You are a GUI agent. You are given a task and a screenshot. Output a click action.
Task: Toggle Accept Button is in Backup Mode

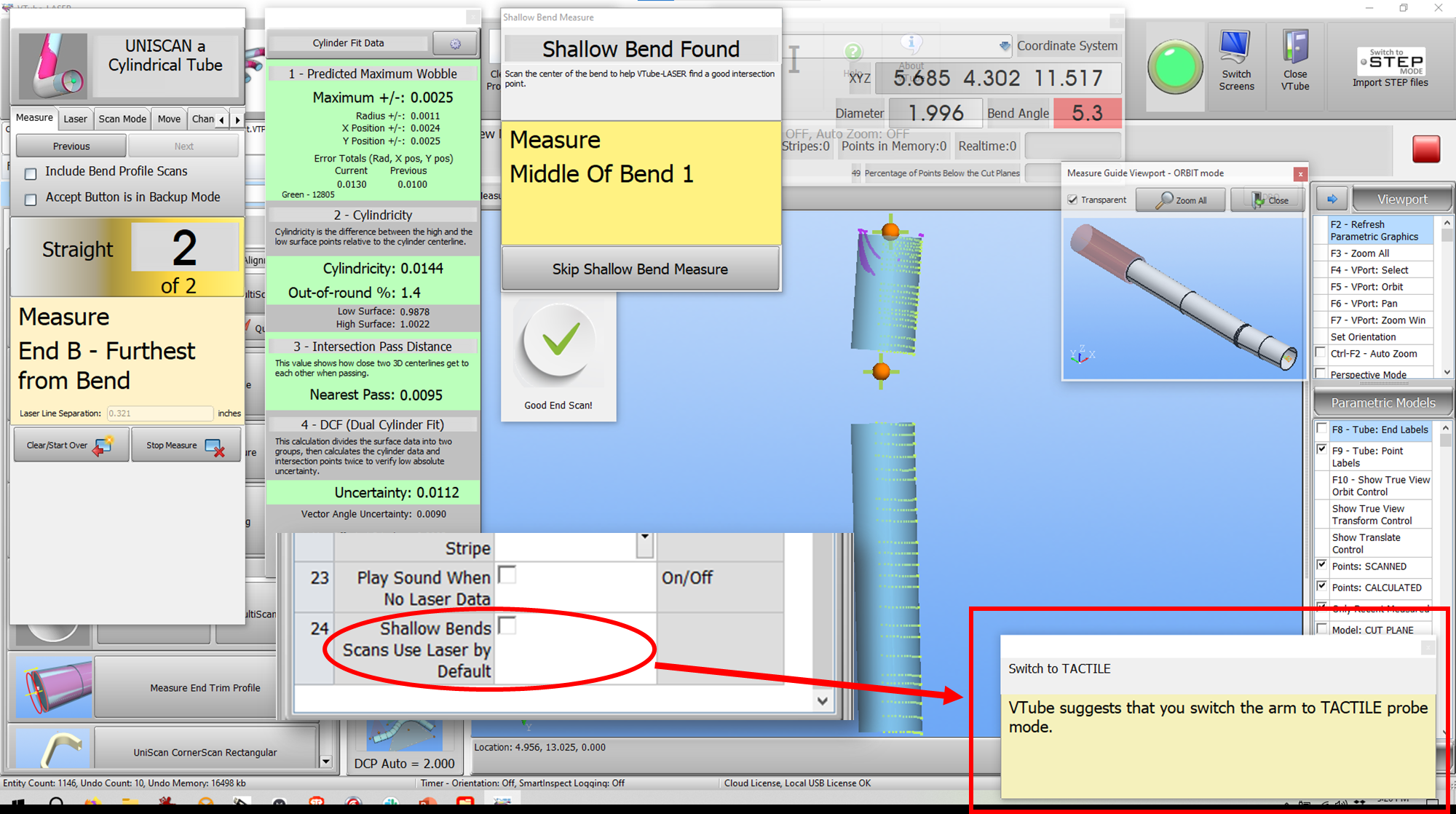(x=31, y=199)
